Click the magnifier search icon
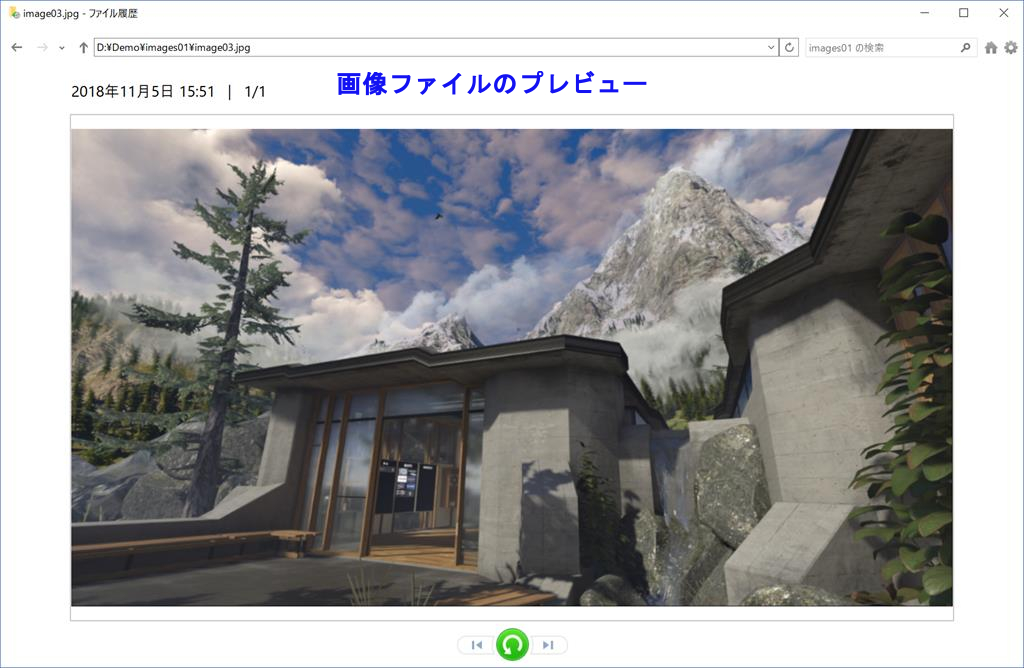Screen dimensions: 1024x668 [x=966, y=47]
